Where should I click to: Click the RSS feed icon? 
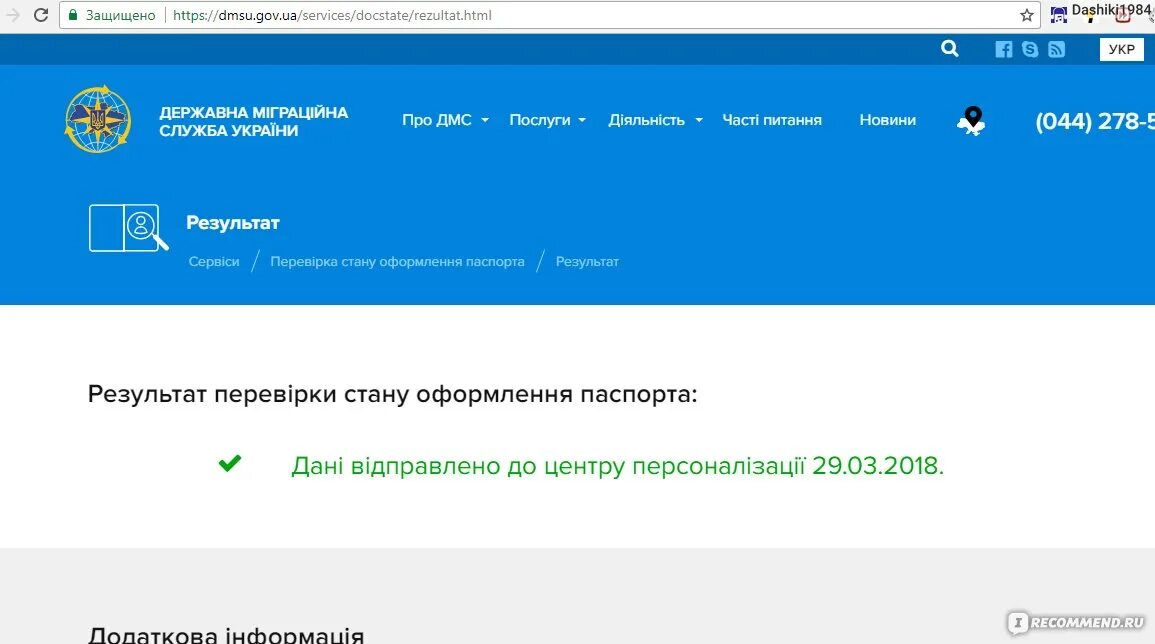1056,48
